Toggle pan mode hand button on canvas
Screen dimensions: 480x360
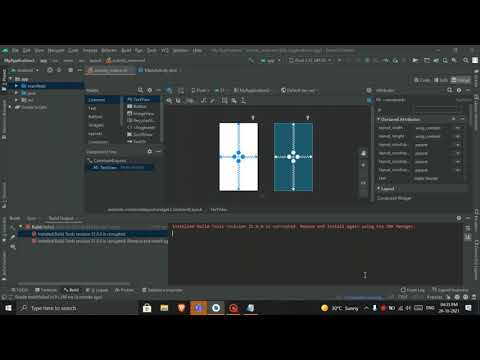(x=364, y=153)
